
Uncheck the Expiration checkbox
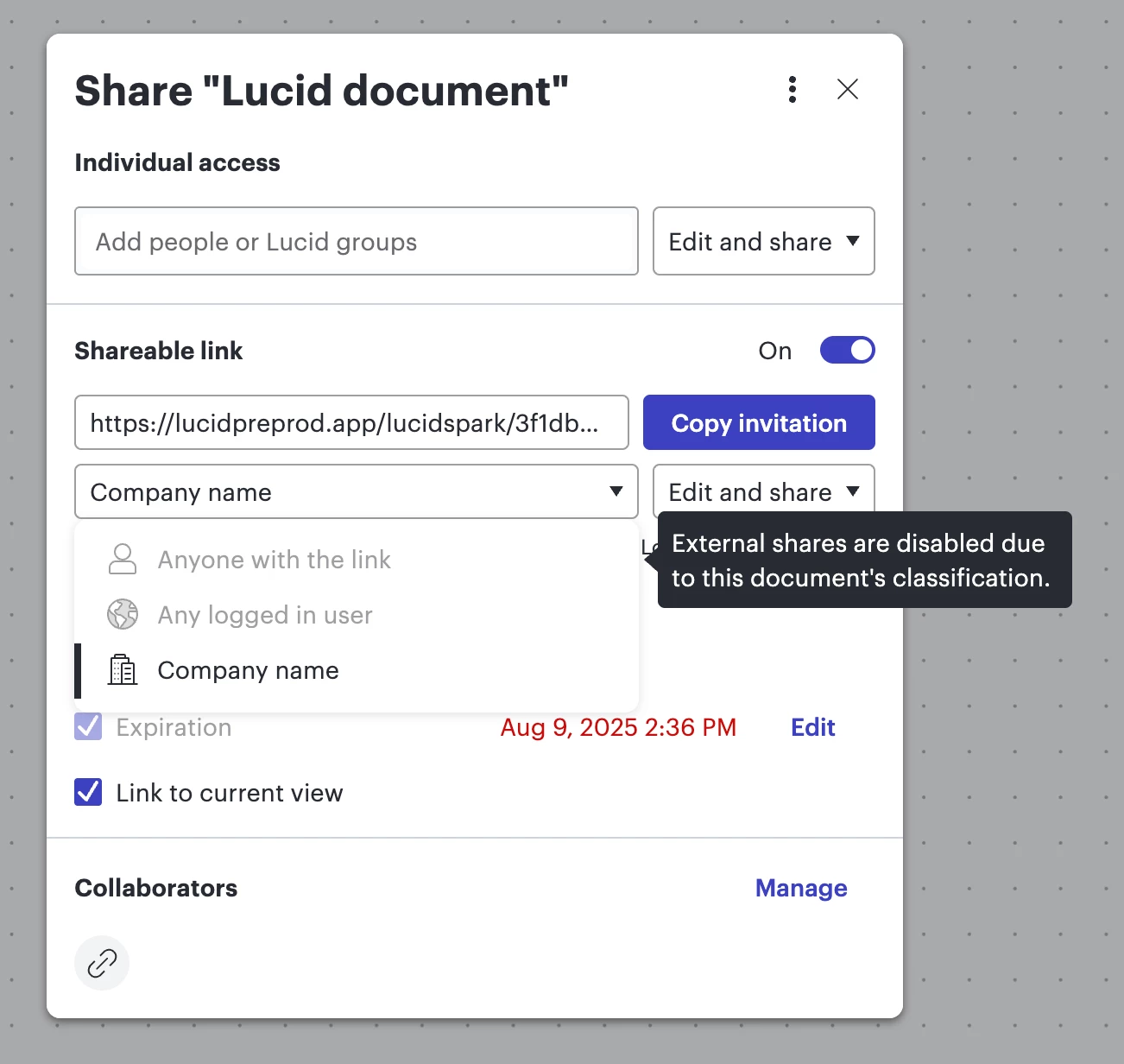click(x=88, y=726)
